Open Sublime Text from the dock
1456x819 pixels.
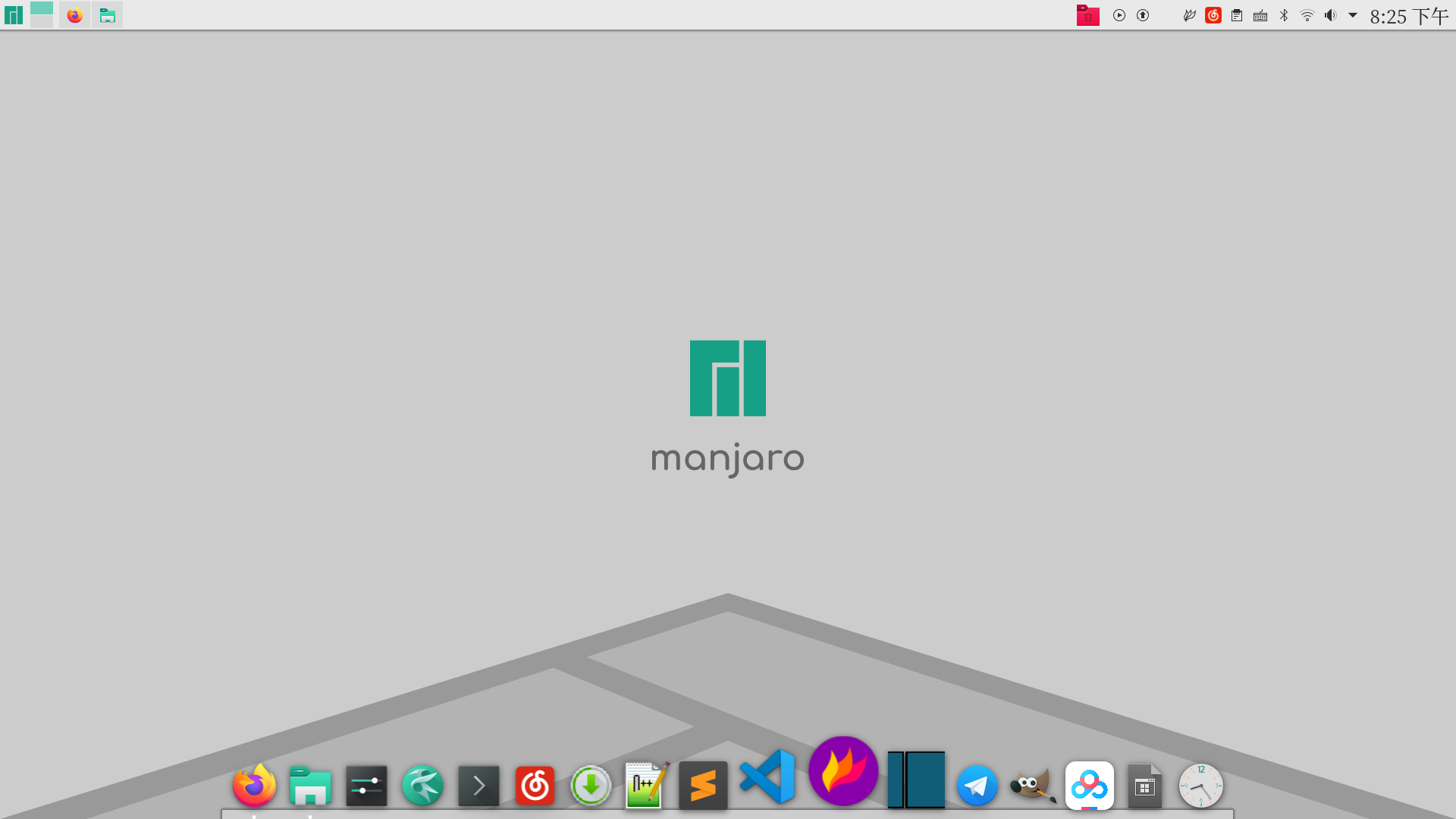tap(703, 786)
